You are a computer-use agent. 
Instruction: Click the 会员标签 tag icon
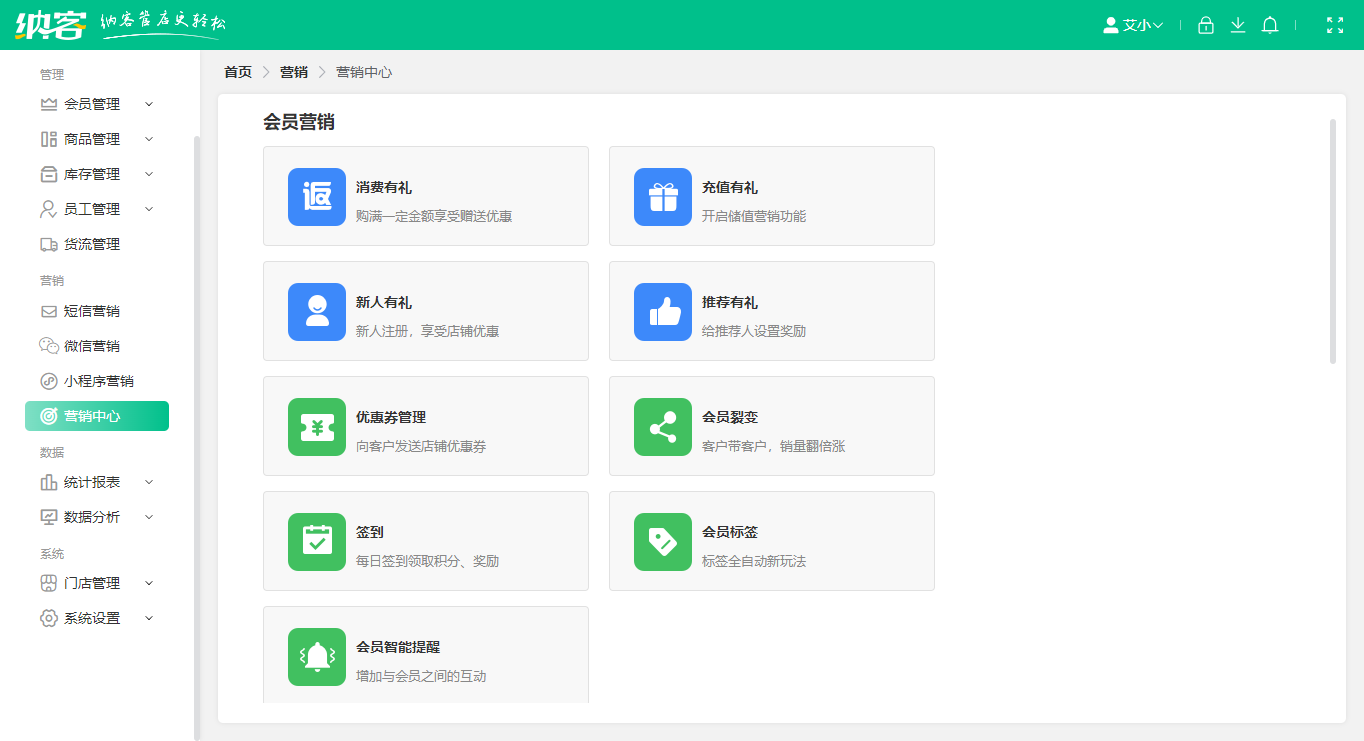pos(662,541)
